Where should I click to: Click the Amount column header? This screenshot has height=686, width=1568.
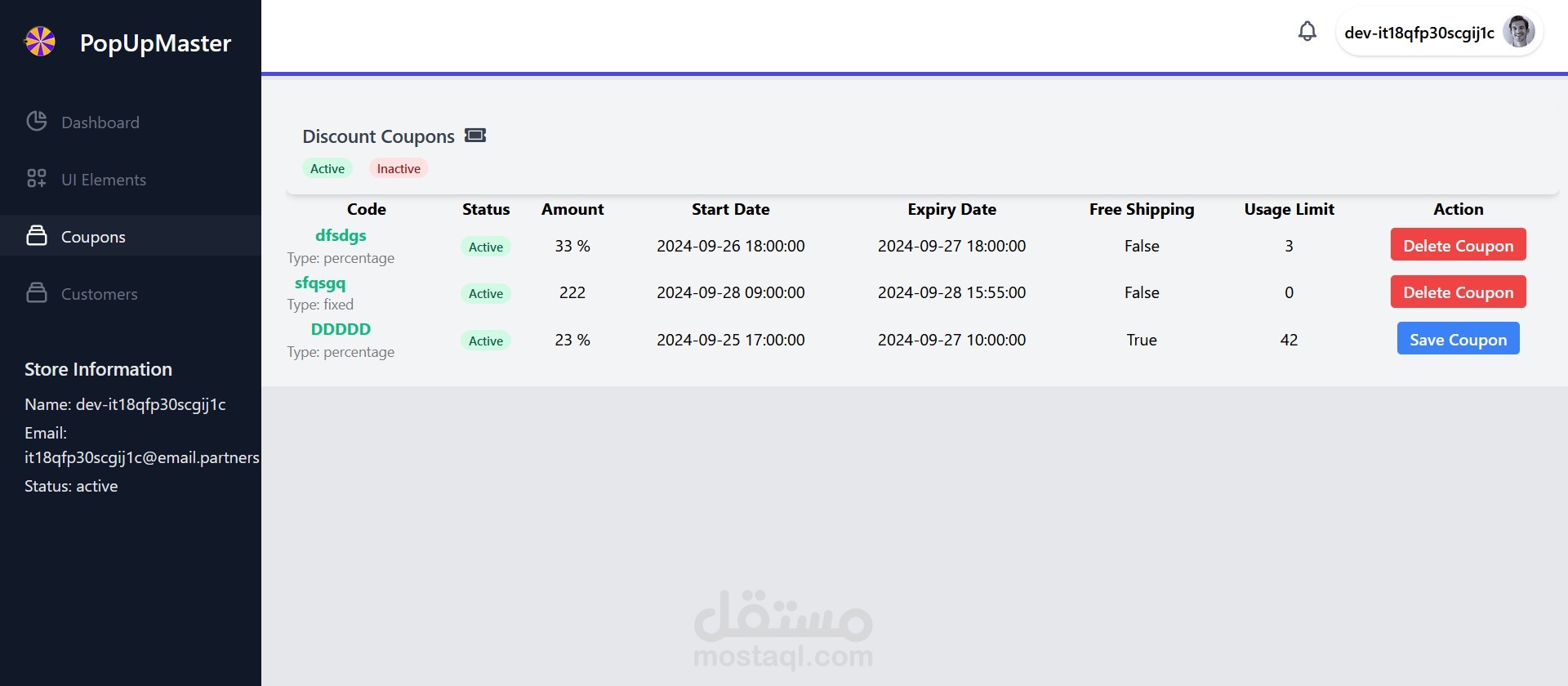(x=572, y=209)
